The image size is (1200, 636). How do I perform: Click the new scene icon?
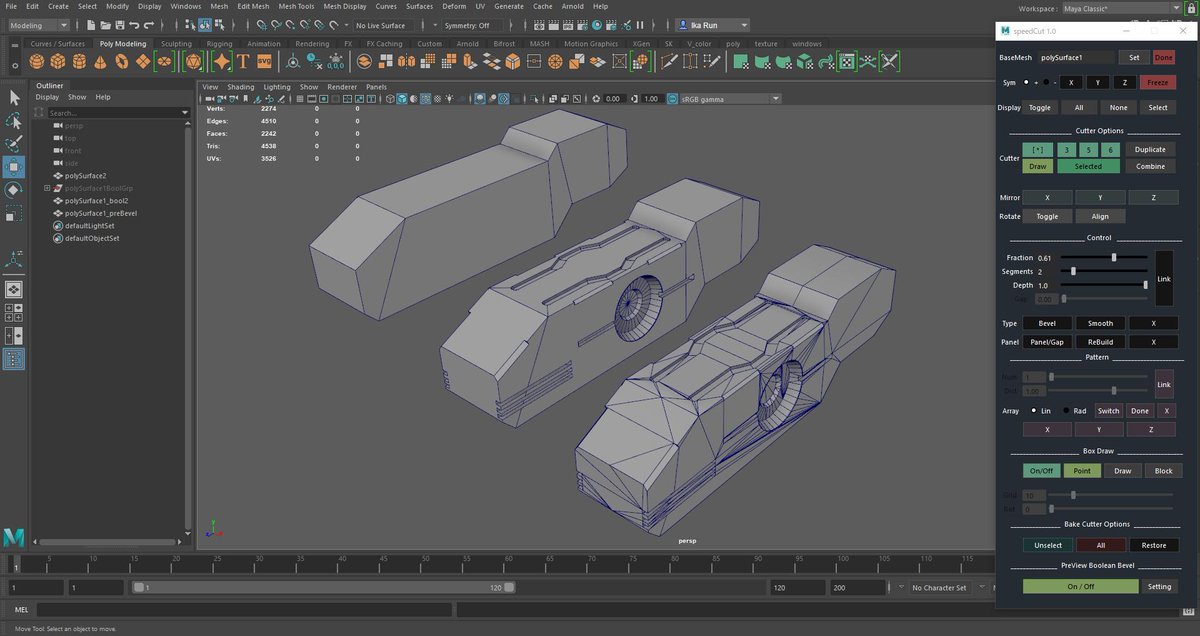tap(89, 25)
